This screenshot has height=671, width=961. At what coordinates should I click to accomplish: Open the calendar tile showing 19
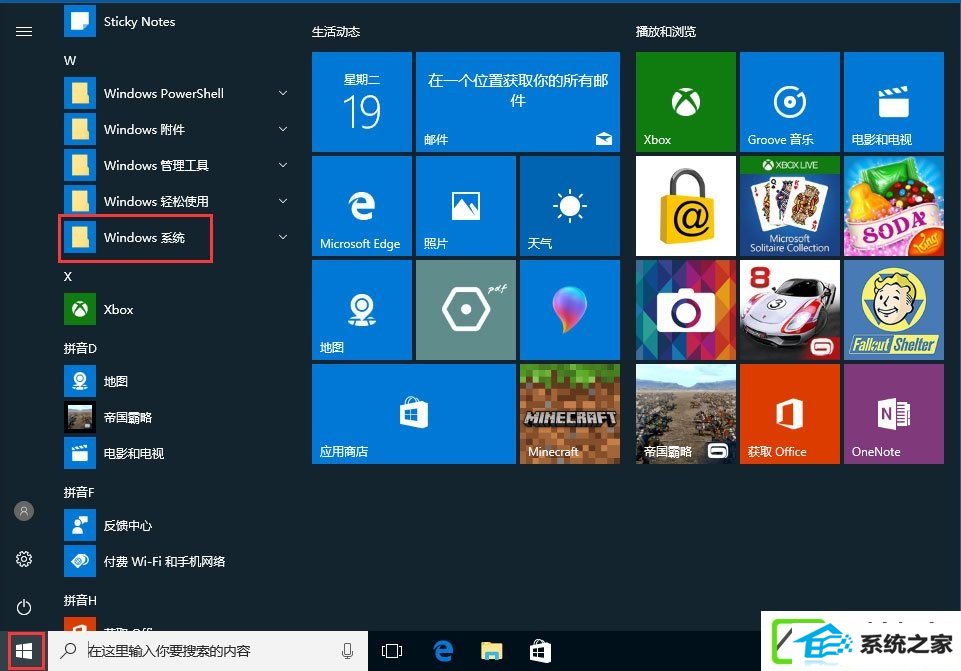(362, 102)
